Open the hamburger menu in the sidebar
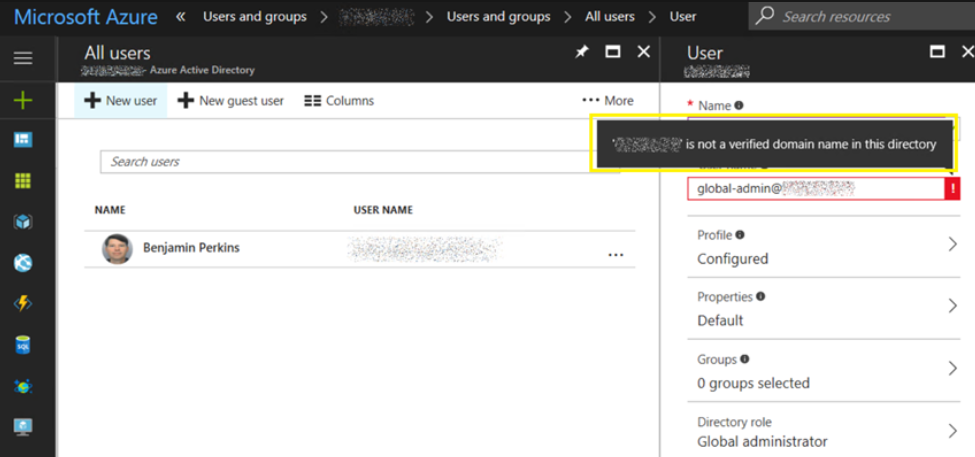The width and height of the screenshot is (975, 457). [x=22, y=58]
